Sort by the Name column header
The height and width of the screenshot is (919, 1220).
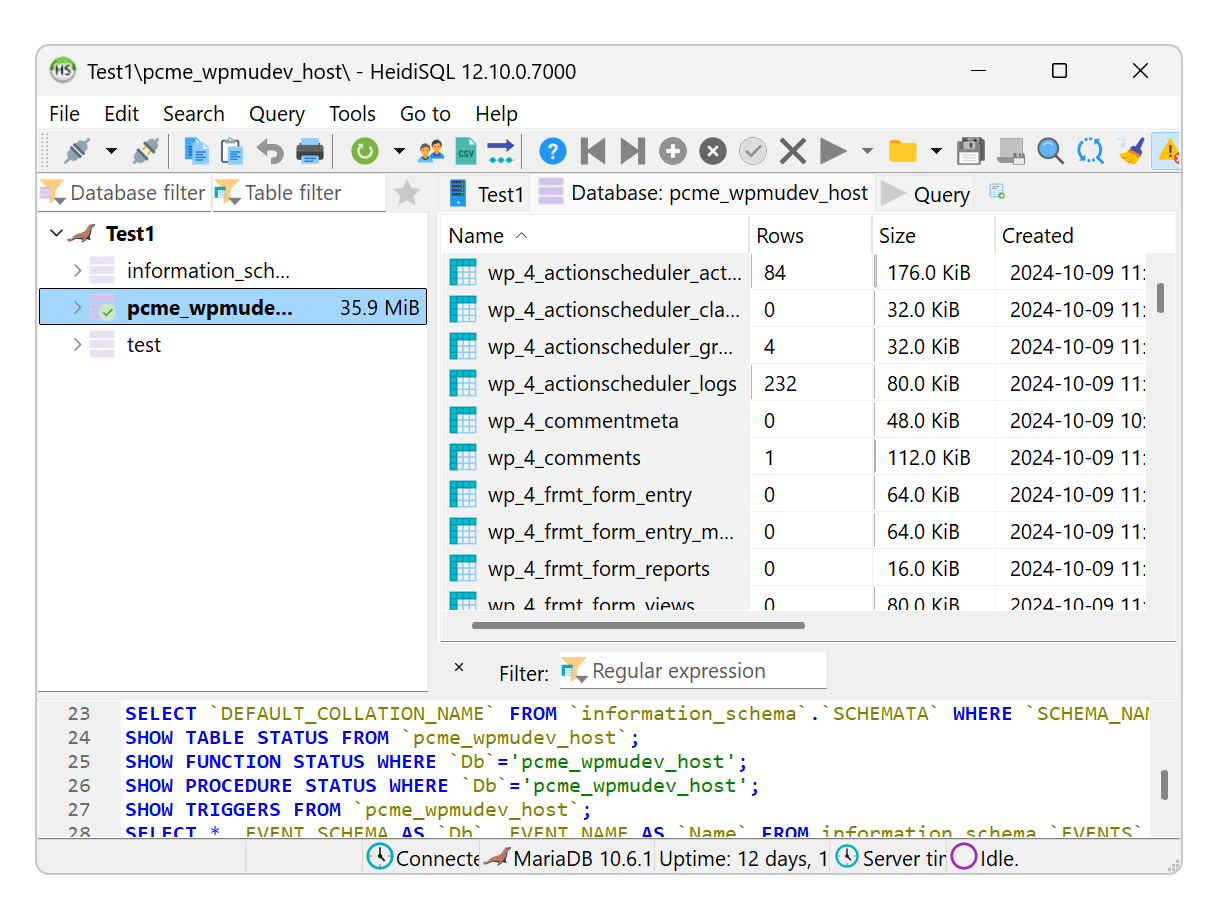pos(595,236)
